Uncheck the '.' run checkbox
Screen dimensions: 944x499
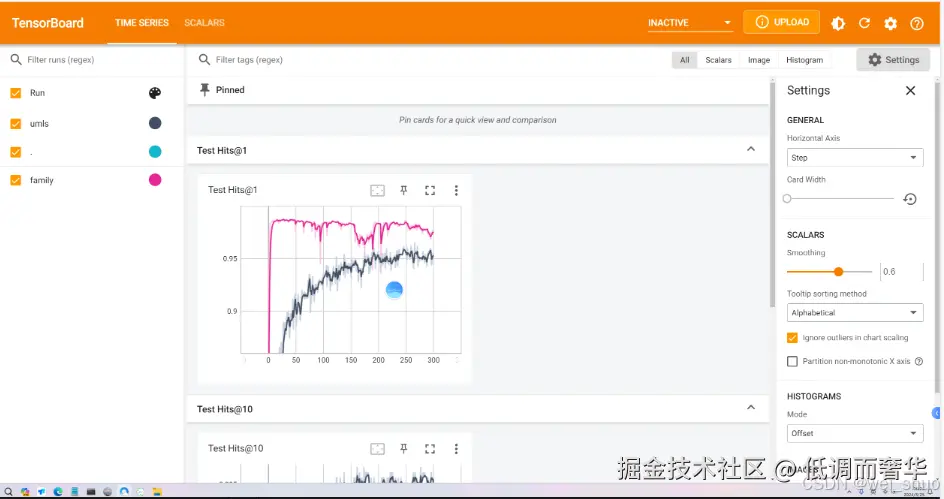[x=16, y=152]
